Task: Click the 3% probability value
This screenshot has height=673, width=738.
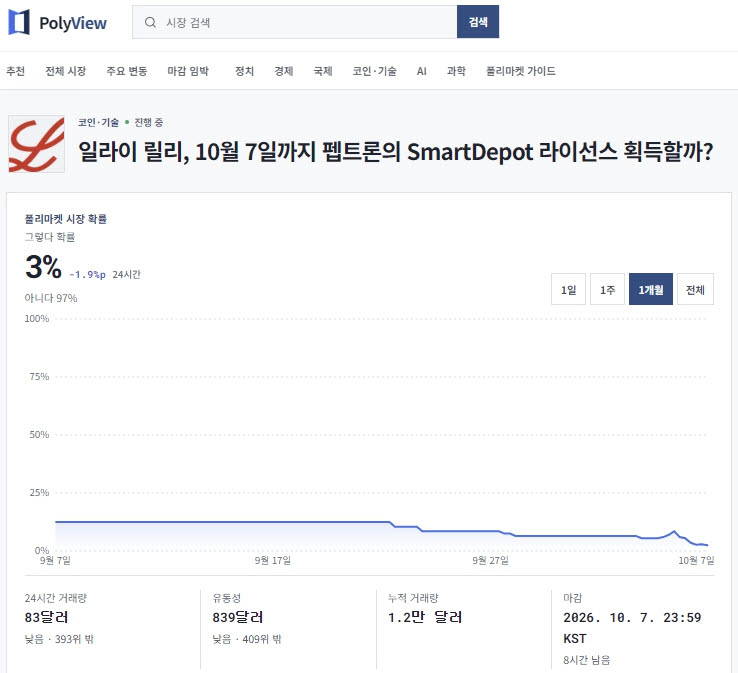Action: (43, 267)
